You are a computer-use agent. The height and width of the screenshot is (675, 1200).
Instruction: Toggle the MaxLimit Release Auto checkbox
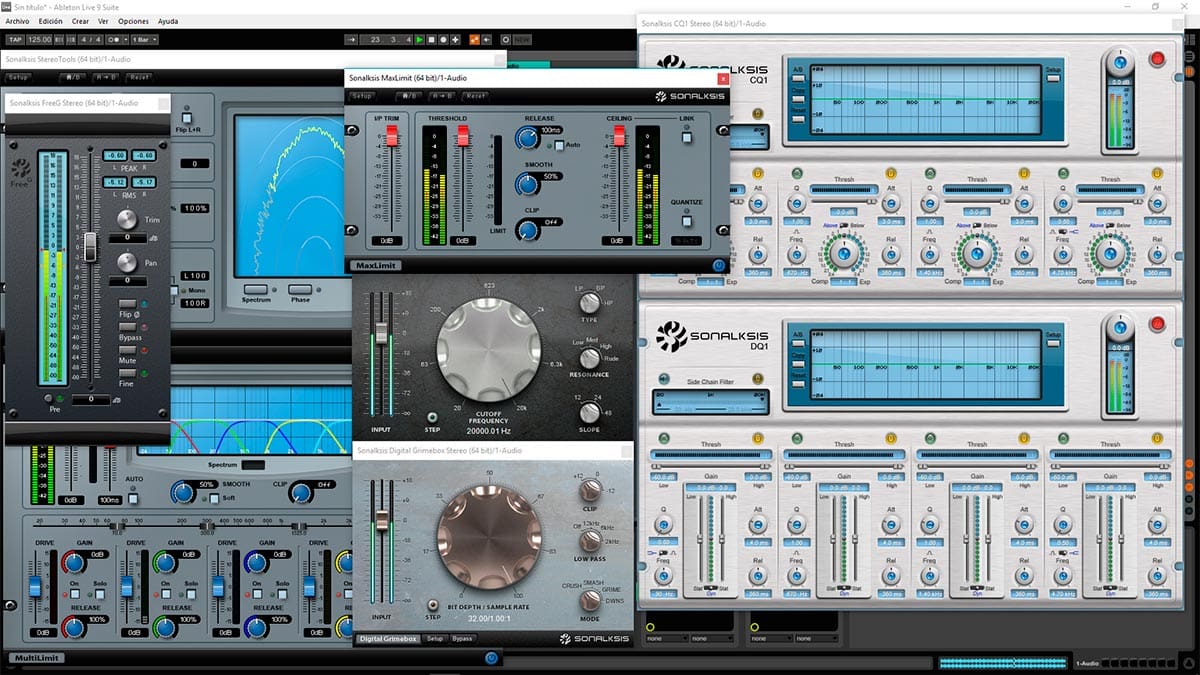(x=558, y=145)
